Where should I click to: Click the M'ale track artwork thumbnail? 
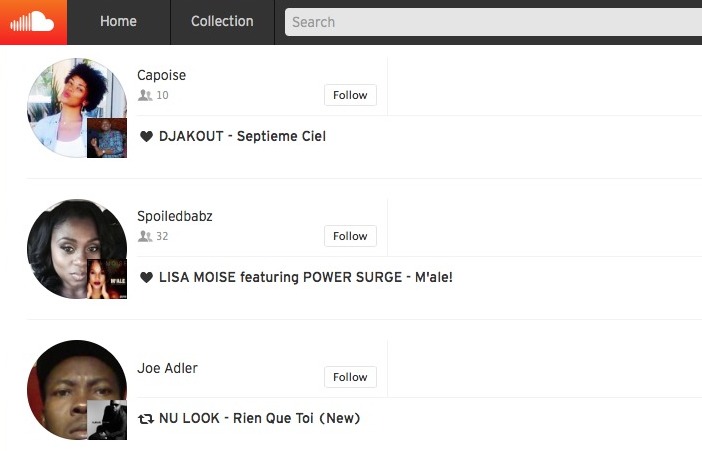(x=107, y=279)
